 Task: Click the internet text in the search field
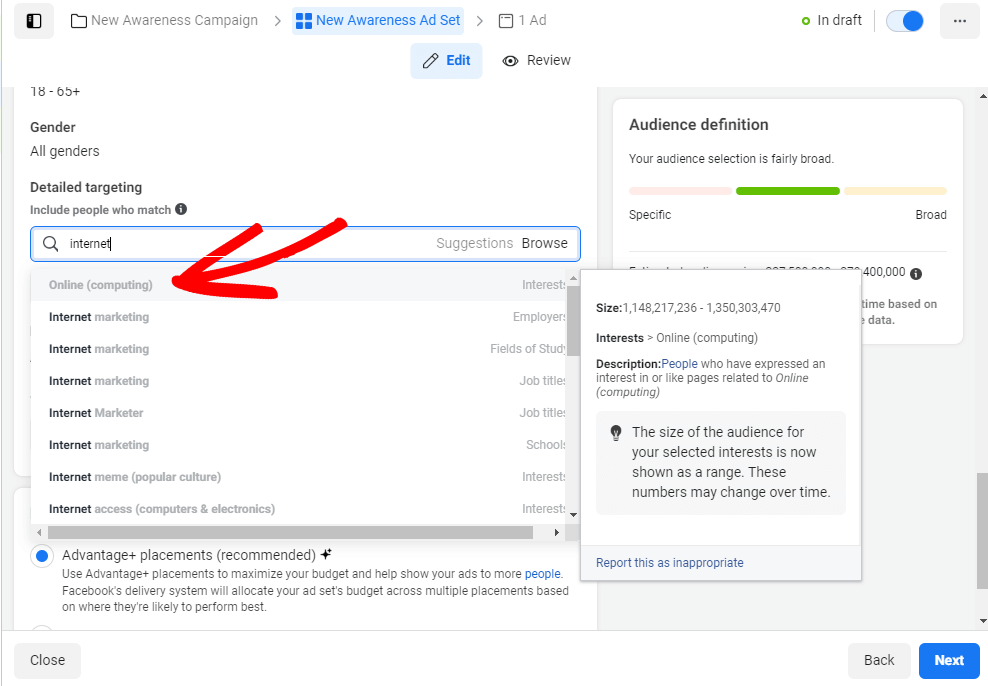pyautogui.click(x=90, y=243)
